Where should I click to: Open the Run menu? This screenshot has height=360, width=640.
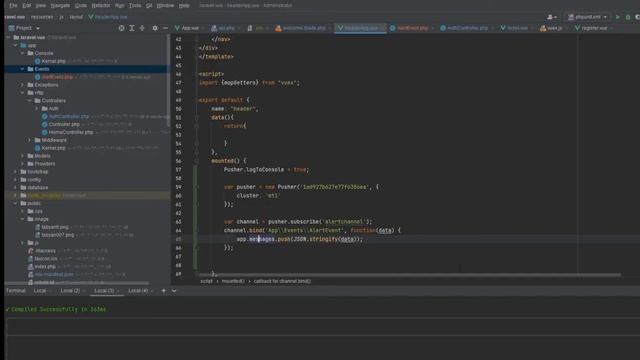click(120, 6)
